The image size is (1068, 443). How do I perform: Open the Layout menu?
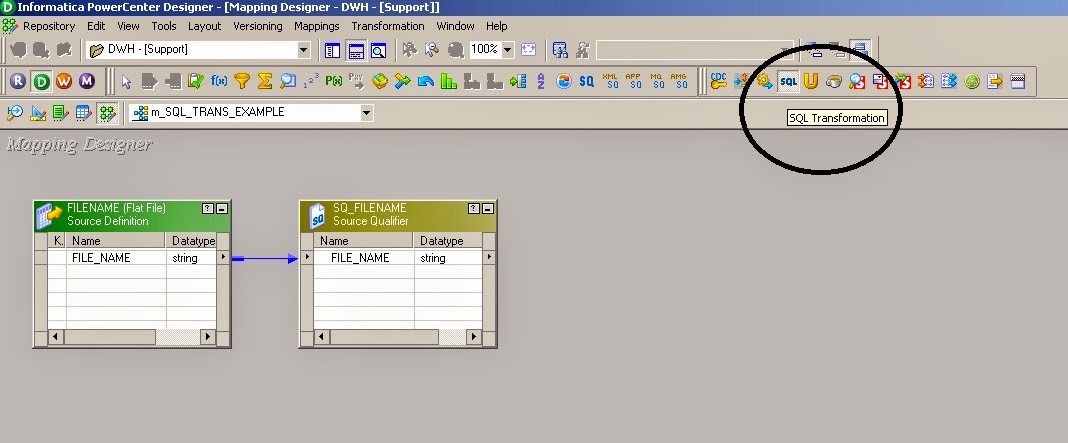[204, 26]
